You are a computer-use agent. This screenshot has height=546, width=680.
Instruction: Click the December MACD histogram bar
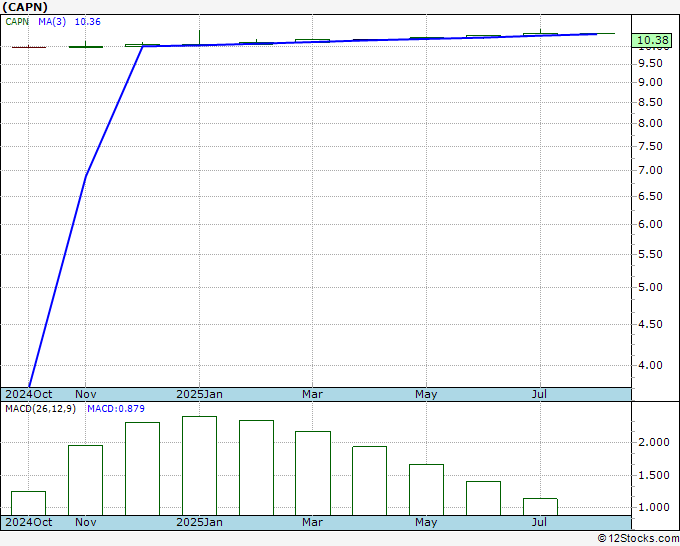point(142,469)
